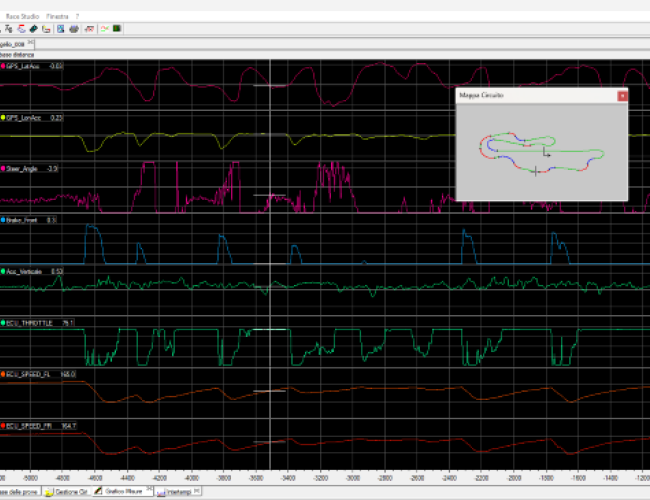The width and height of the screenshot is (650, 500).
Task: Click the green-red graph line toolbar icon
Action: click(x=104, y=29)
